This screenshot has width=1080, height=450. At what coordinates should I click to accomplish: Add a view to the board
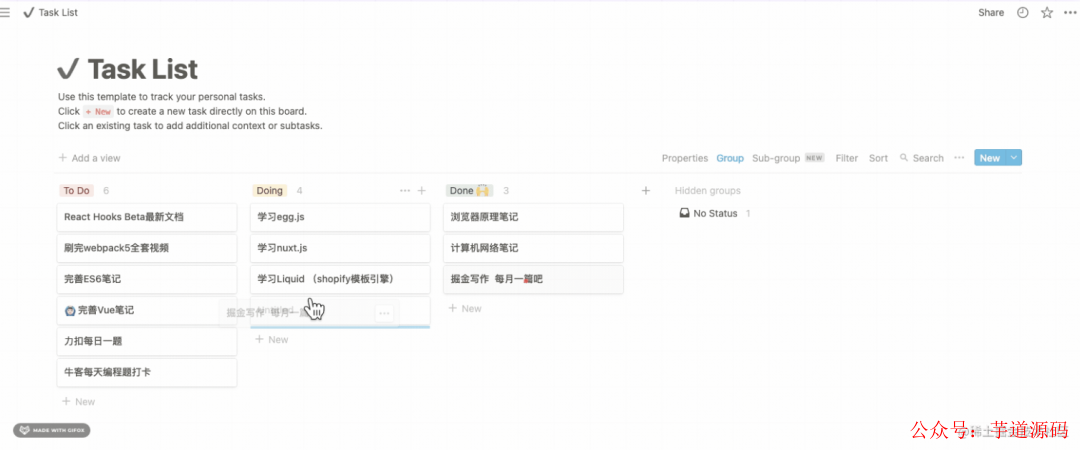(90, 158)
